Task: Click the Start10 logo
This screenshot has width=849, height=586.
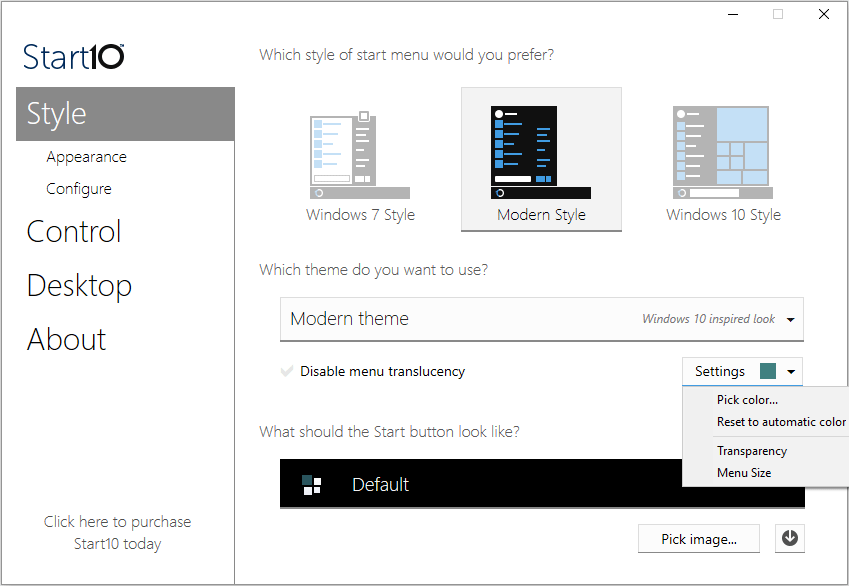Action: pos(74,57)
